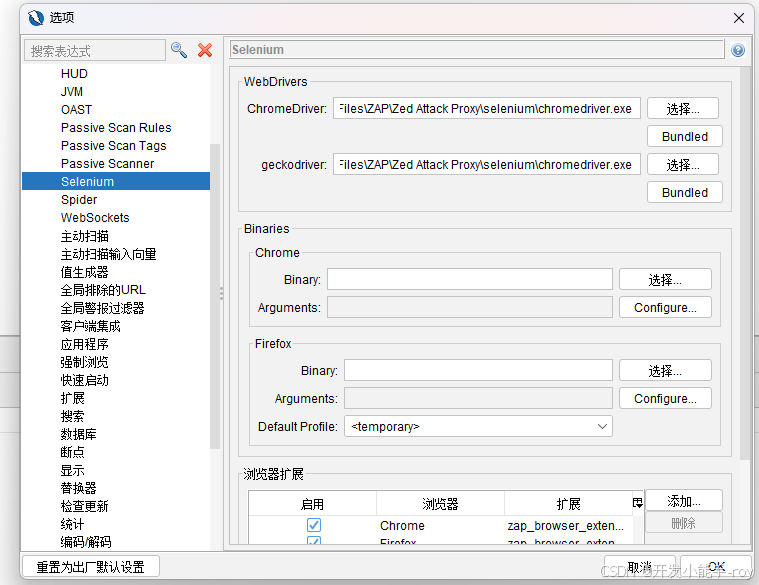Click the magnifier search icon
Screen dimensions: 759x585
[179, 50]
